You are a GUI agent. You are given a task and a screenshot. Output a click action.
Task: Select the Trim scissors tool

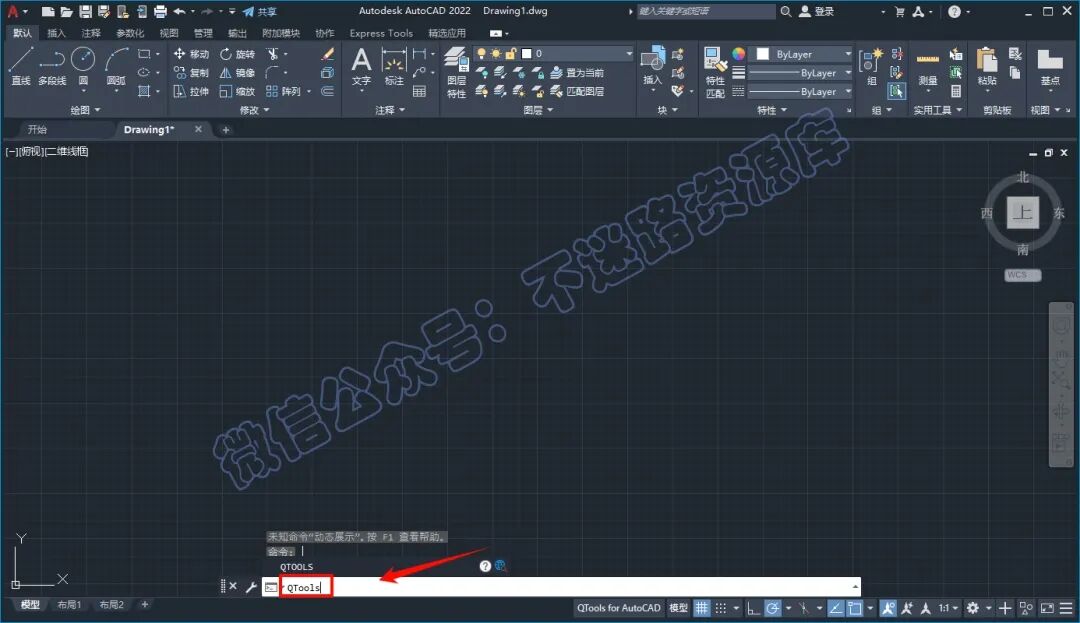pyautogui.click(x=273, y=54)
